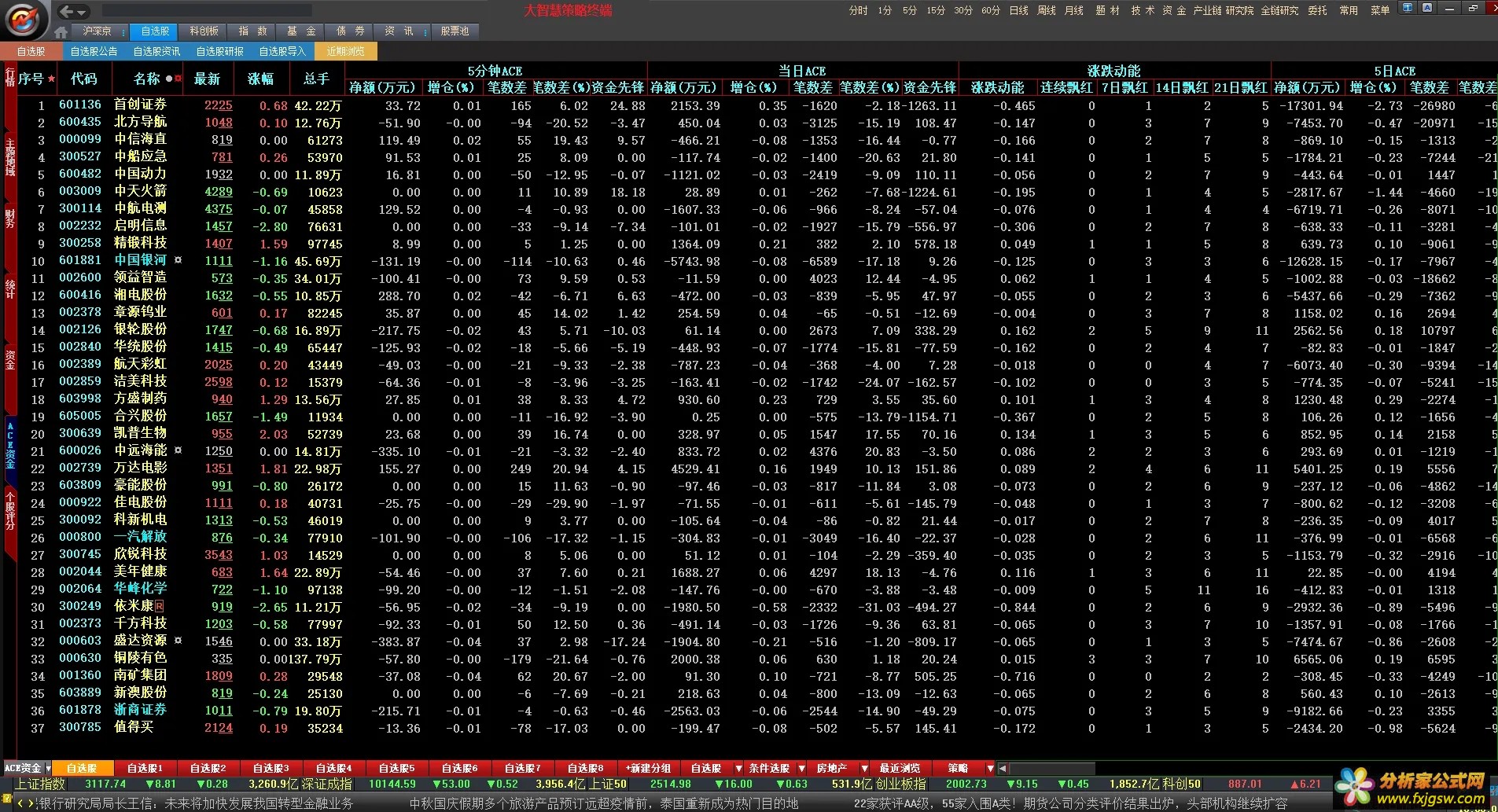1498x812 pixels.
Task: Open 自选股导入 sub-tab
Action: tap(282, 51)
